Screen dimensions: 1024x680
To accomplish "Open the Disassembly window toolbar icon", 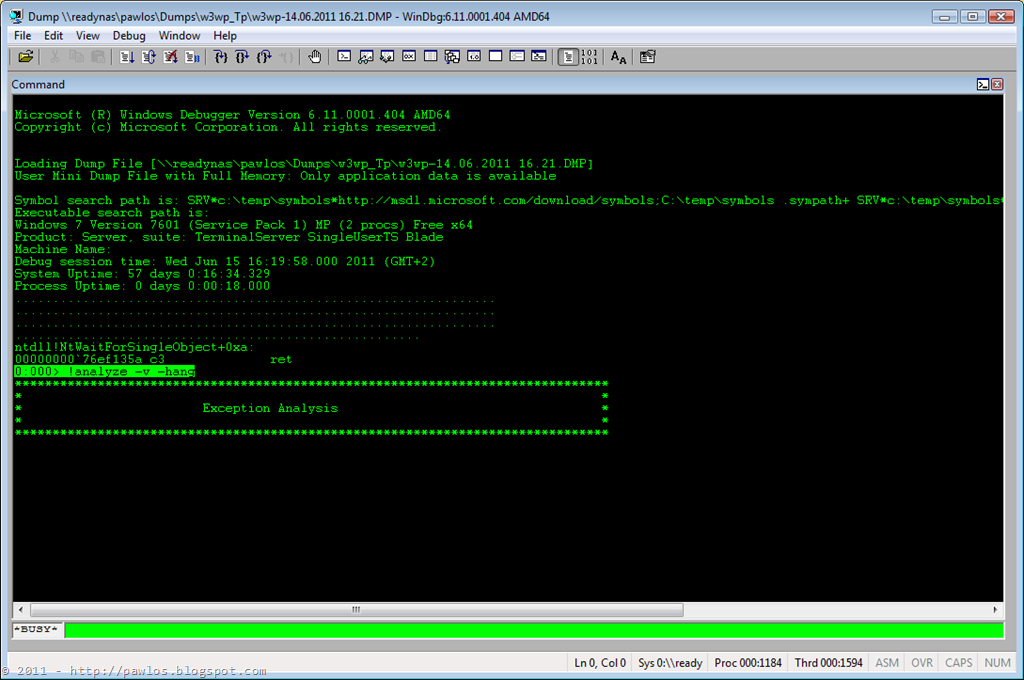I will [474, 57].
